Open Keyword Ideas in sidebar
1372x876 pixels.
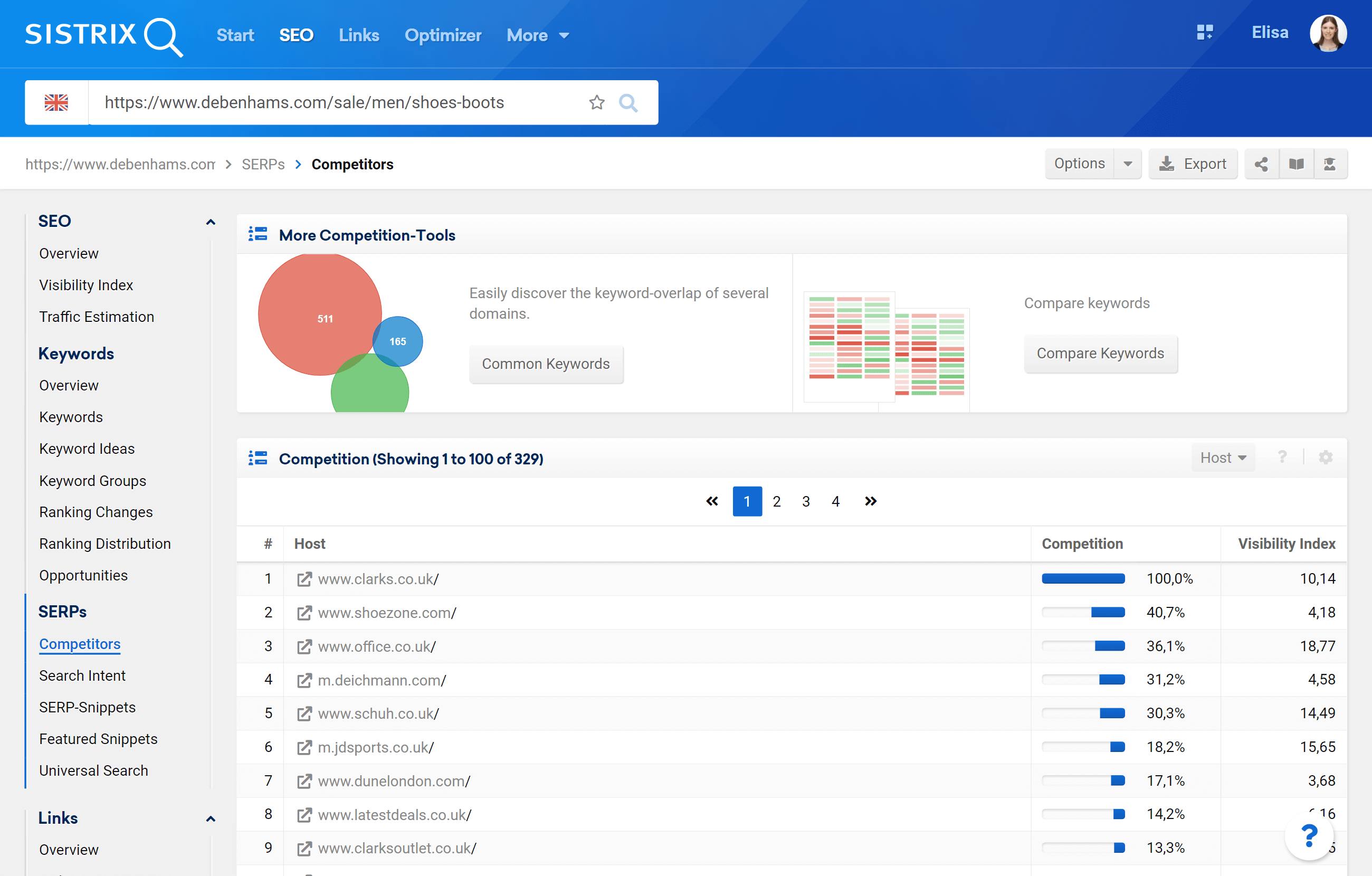click(87, 449)
